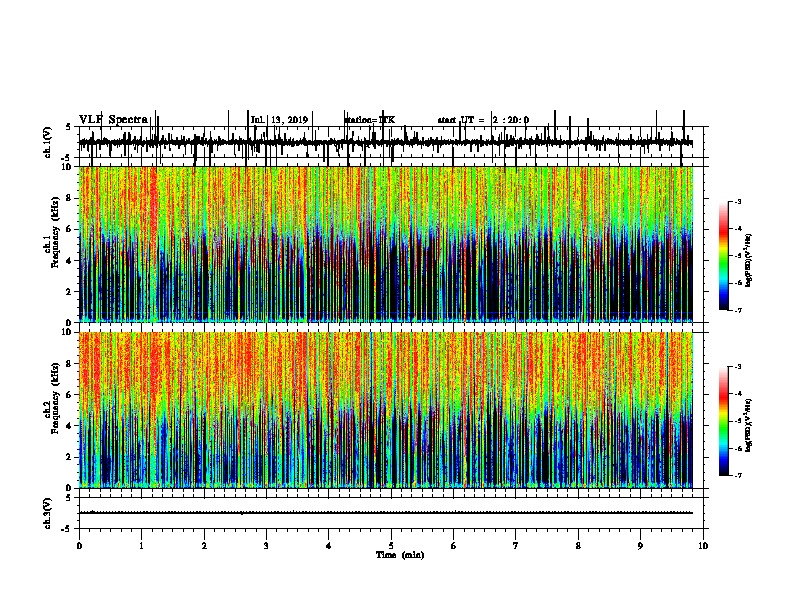
Task: Click the "station=ITK" header label
Action: 370,120
